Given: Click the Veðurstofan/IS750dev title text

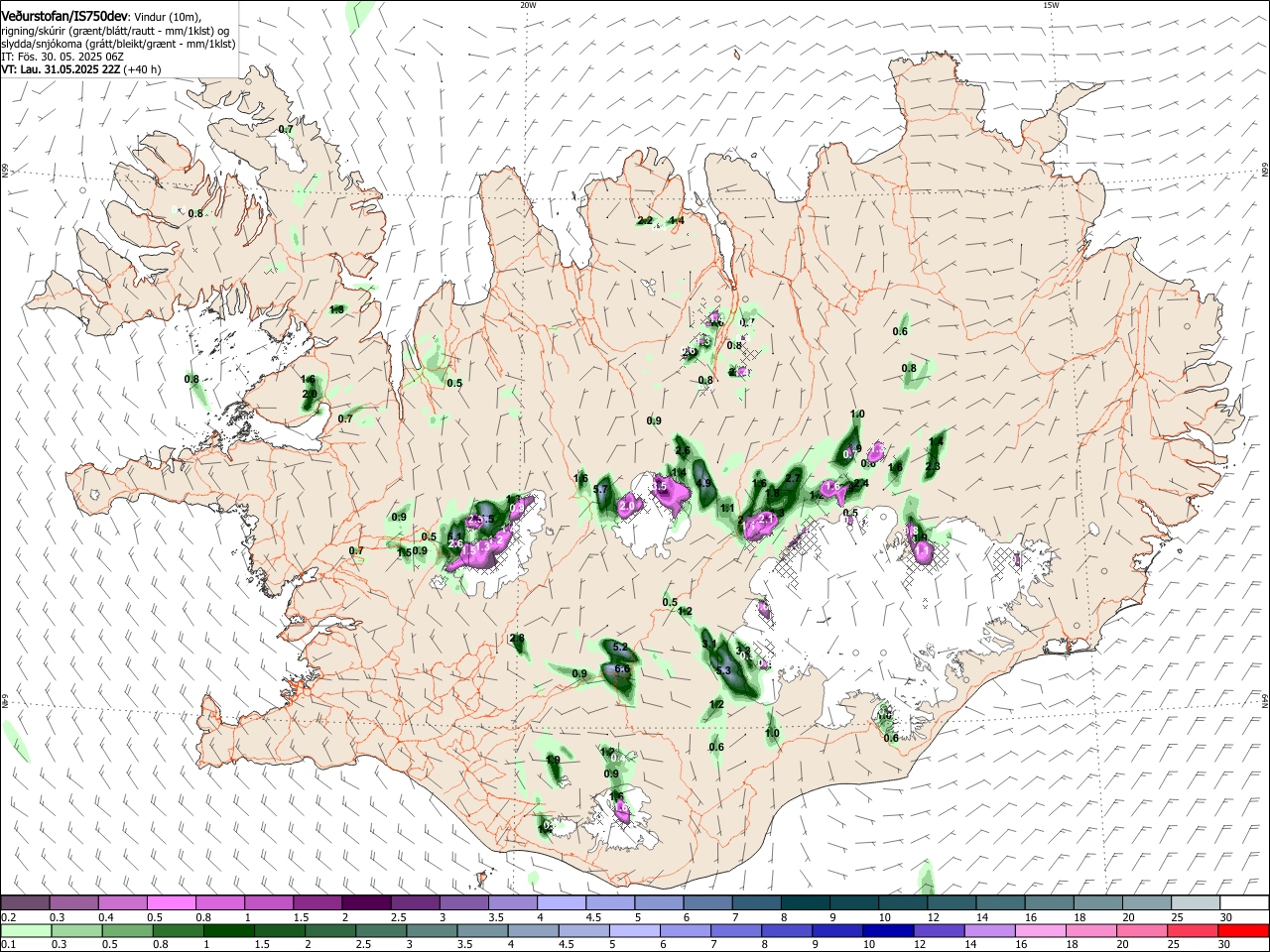Looking at the screenshot, I should point(64,16).
